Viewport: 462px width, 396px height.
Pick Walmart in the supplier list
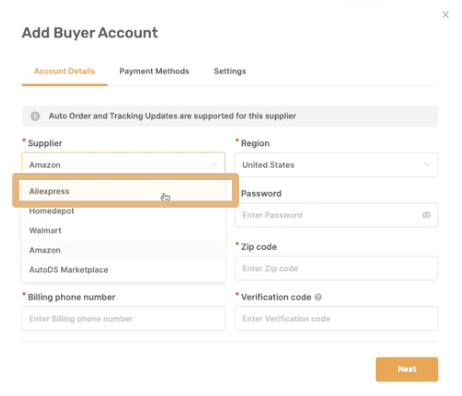click(123, 230)
